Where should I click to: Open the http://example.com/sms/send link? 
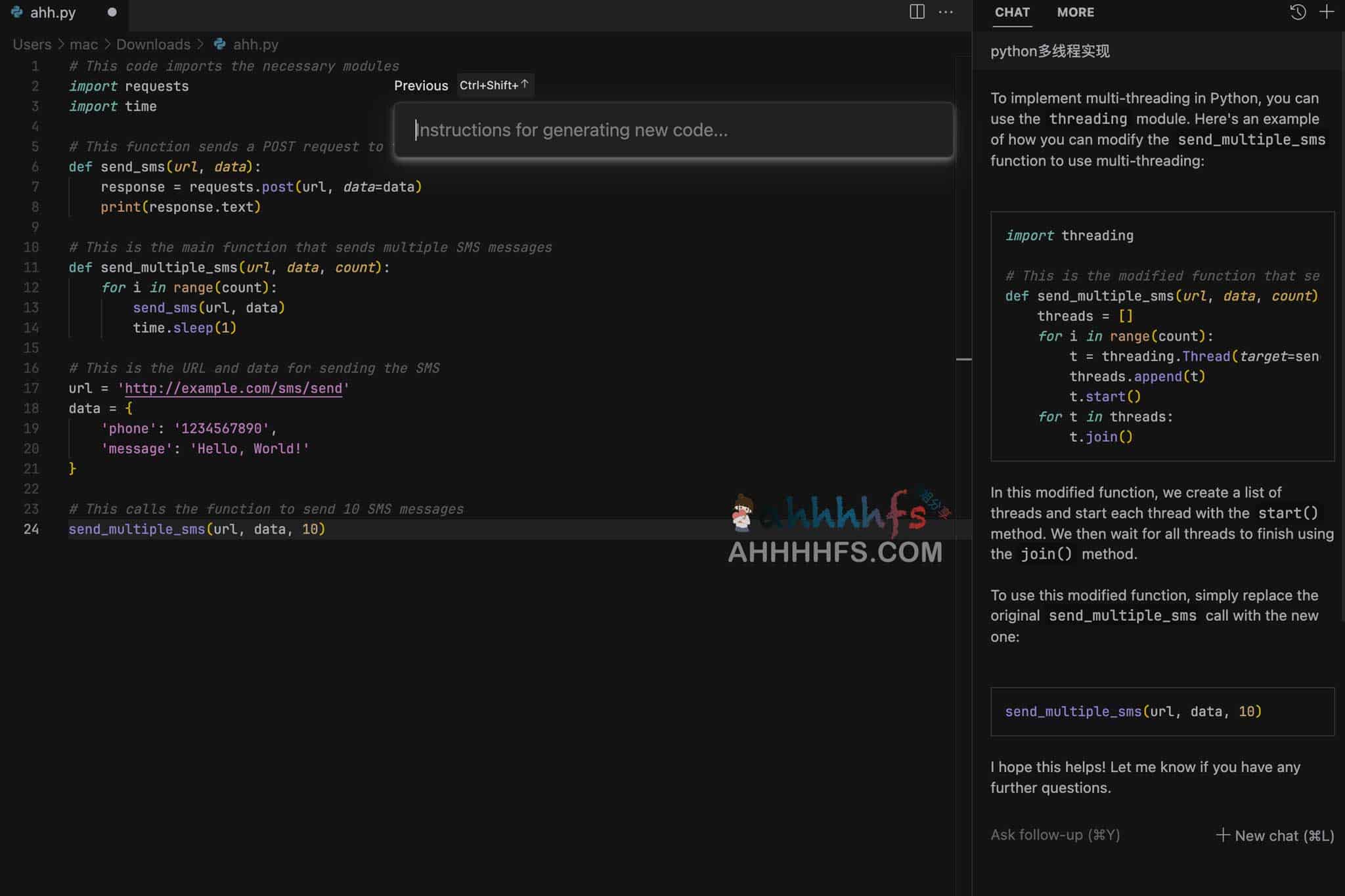[x=233, y=388]
